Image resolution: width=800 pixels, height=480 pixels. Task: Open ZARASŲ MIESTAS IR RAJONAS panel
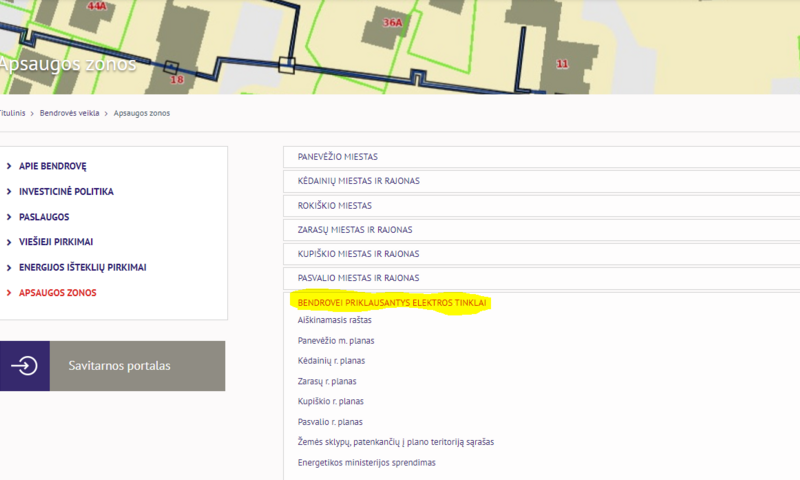[x=541, y=230]
